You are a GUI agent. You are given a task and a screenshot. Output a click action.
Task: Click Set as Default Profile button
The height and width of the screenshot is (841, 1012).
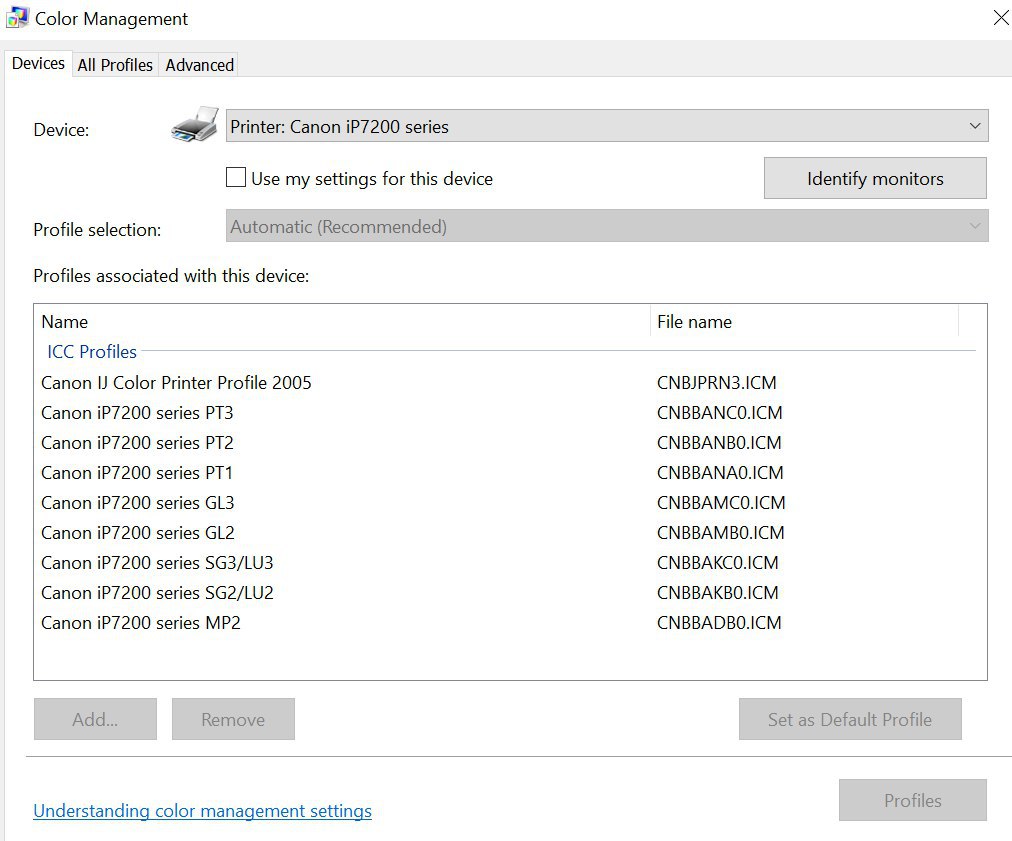point(850,719)
